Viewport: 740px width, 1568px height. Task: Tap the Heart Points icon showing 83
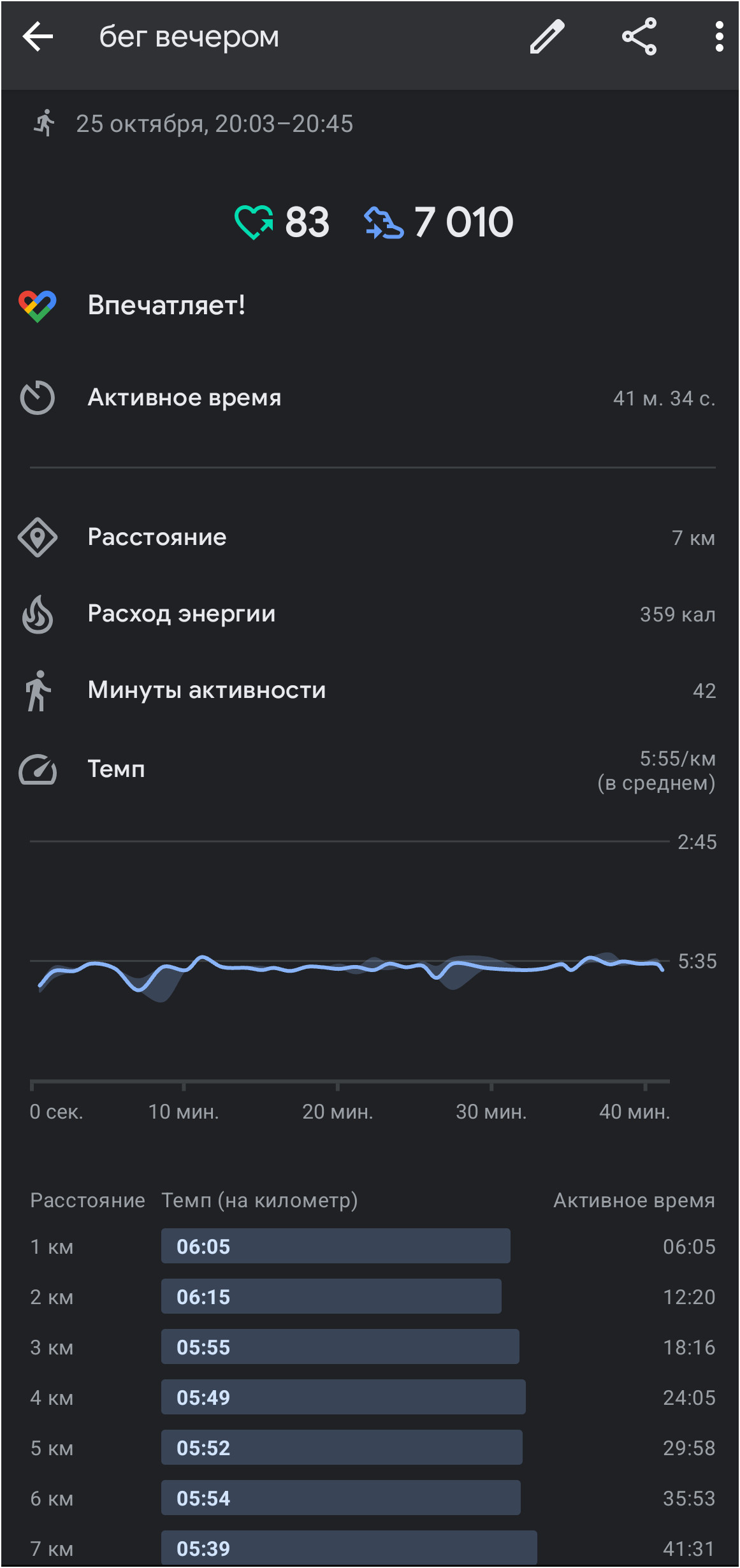click(254, 222)
